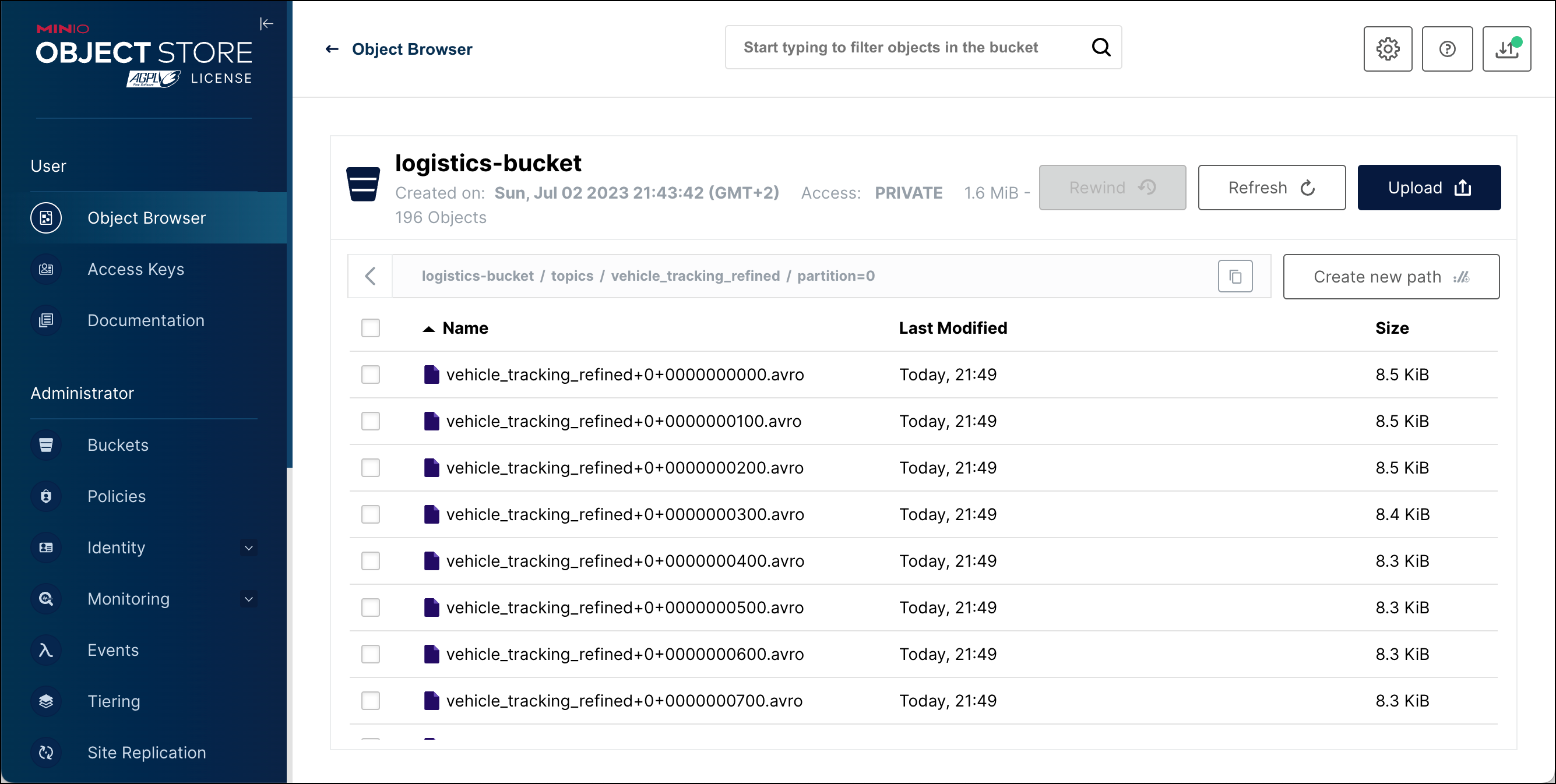Select checkbox for the 0000000300.avro file
The width and height of the screenshot is (1556, 784).
point(370,515)
